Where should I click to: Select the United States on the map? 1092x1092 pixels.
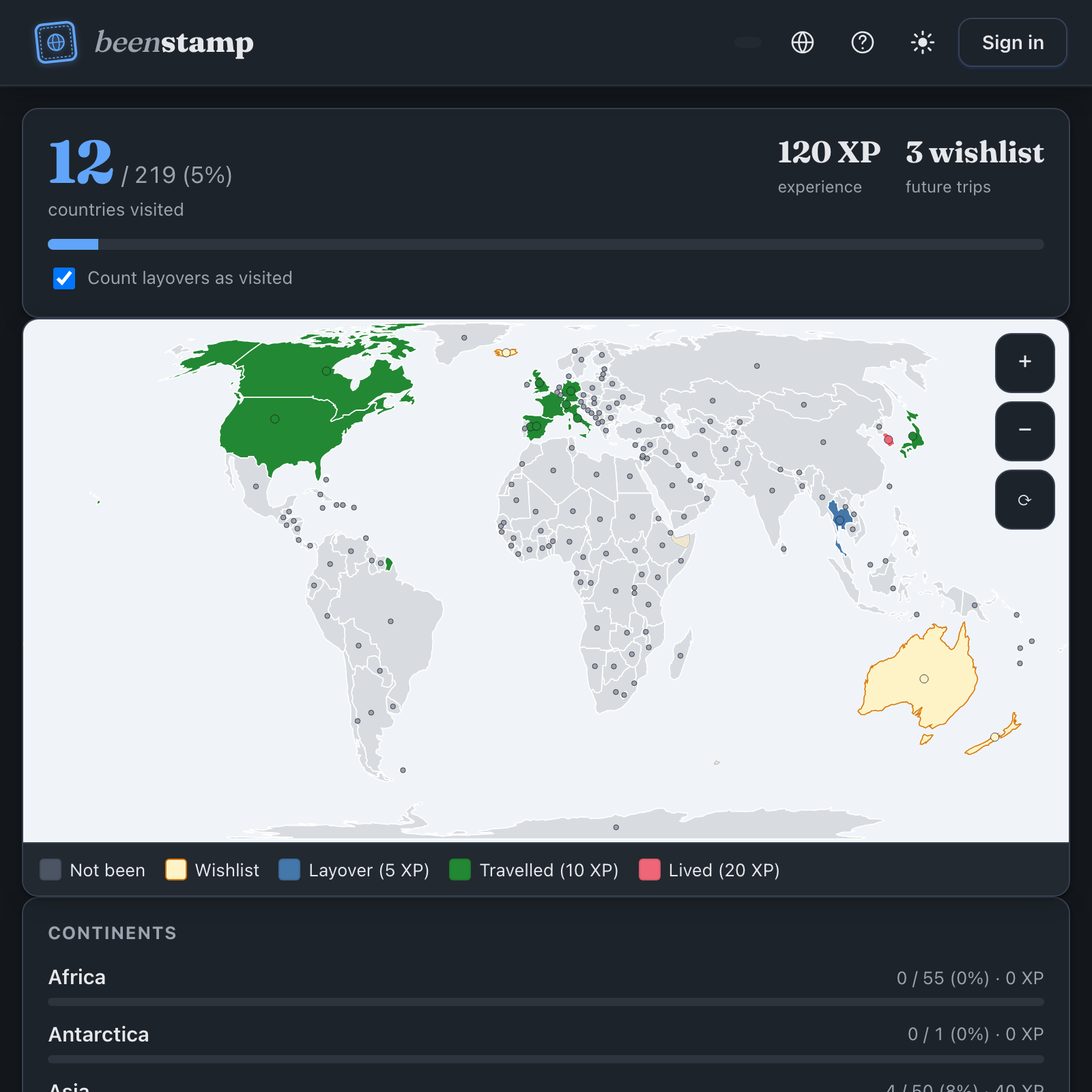(274, 419)
